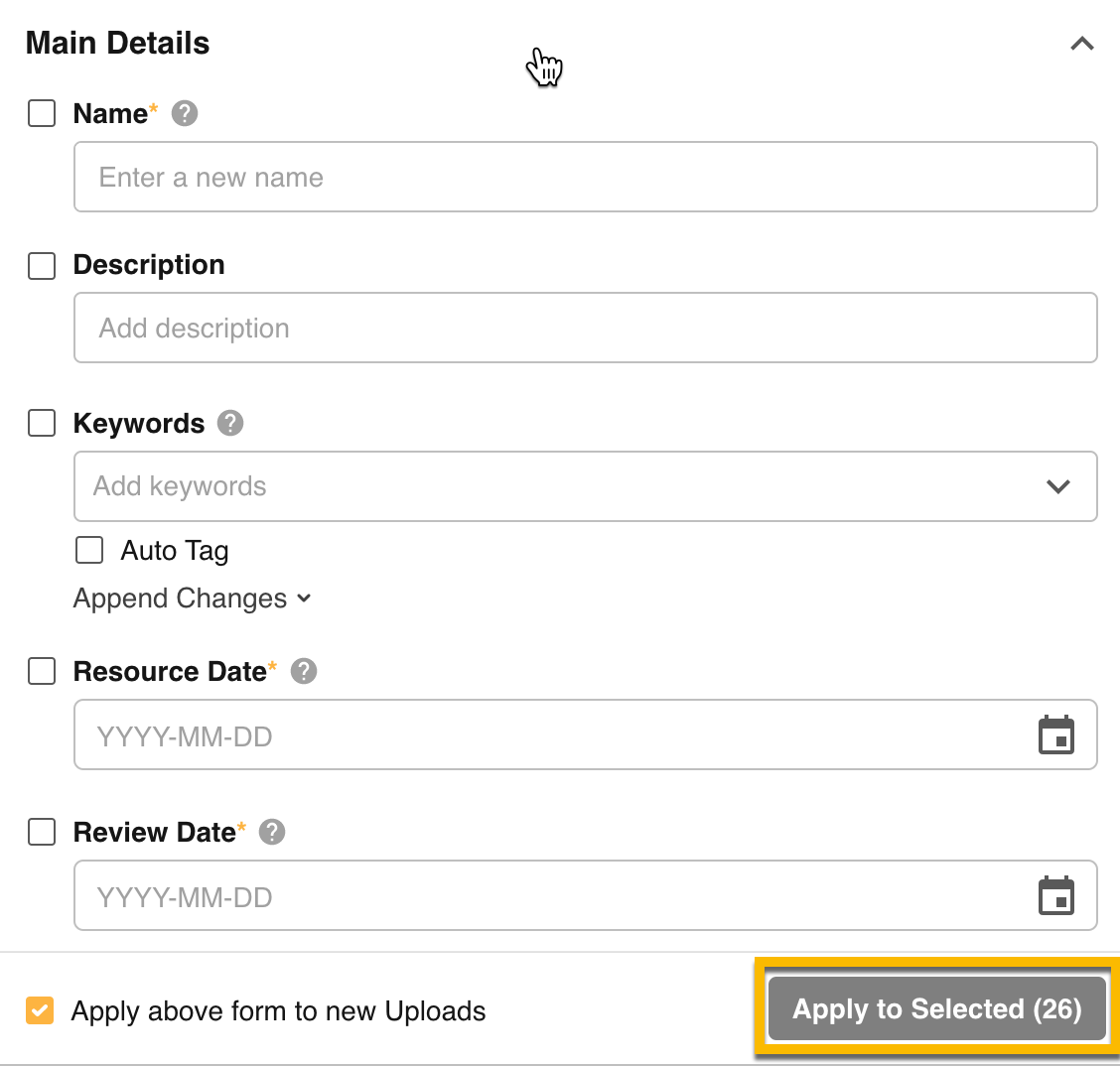
Task: Enable the Name field checkbox
Action: click(41, 114)
